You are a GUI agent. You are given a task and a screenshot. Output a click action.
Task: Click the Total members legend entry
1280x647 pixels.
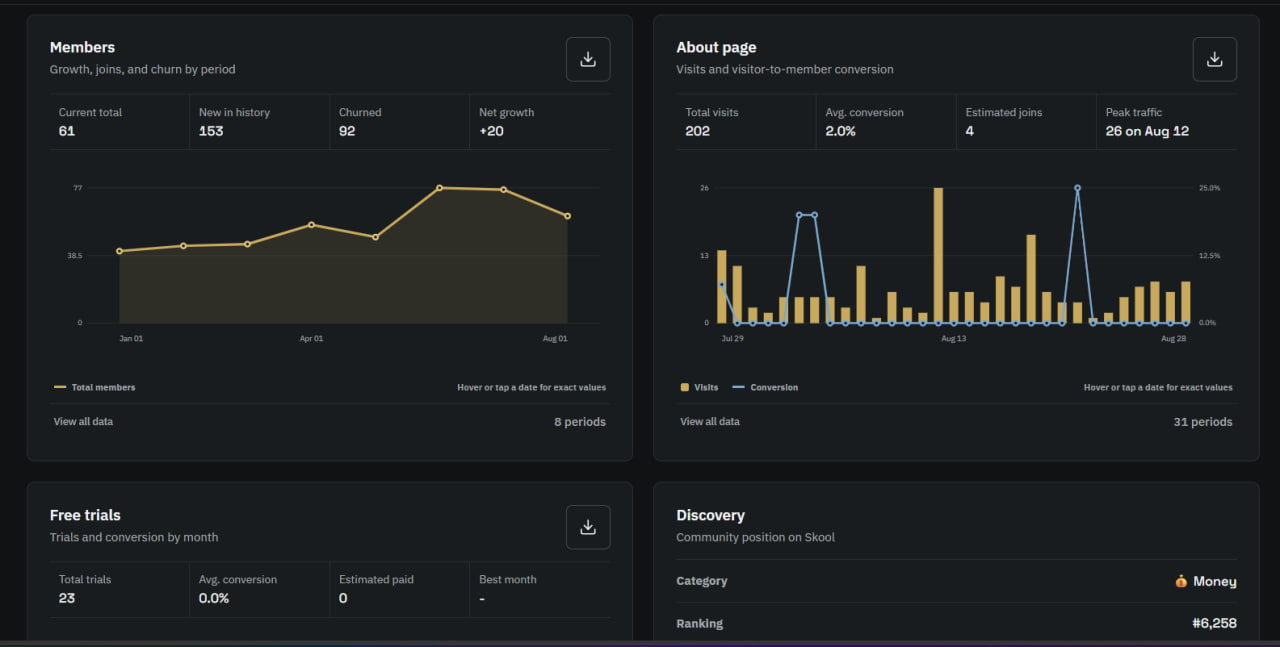tap(94, 387)
